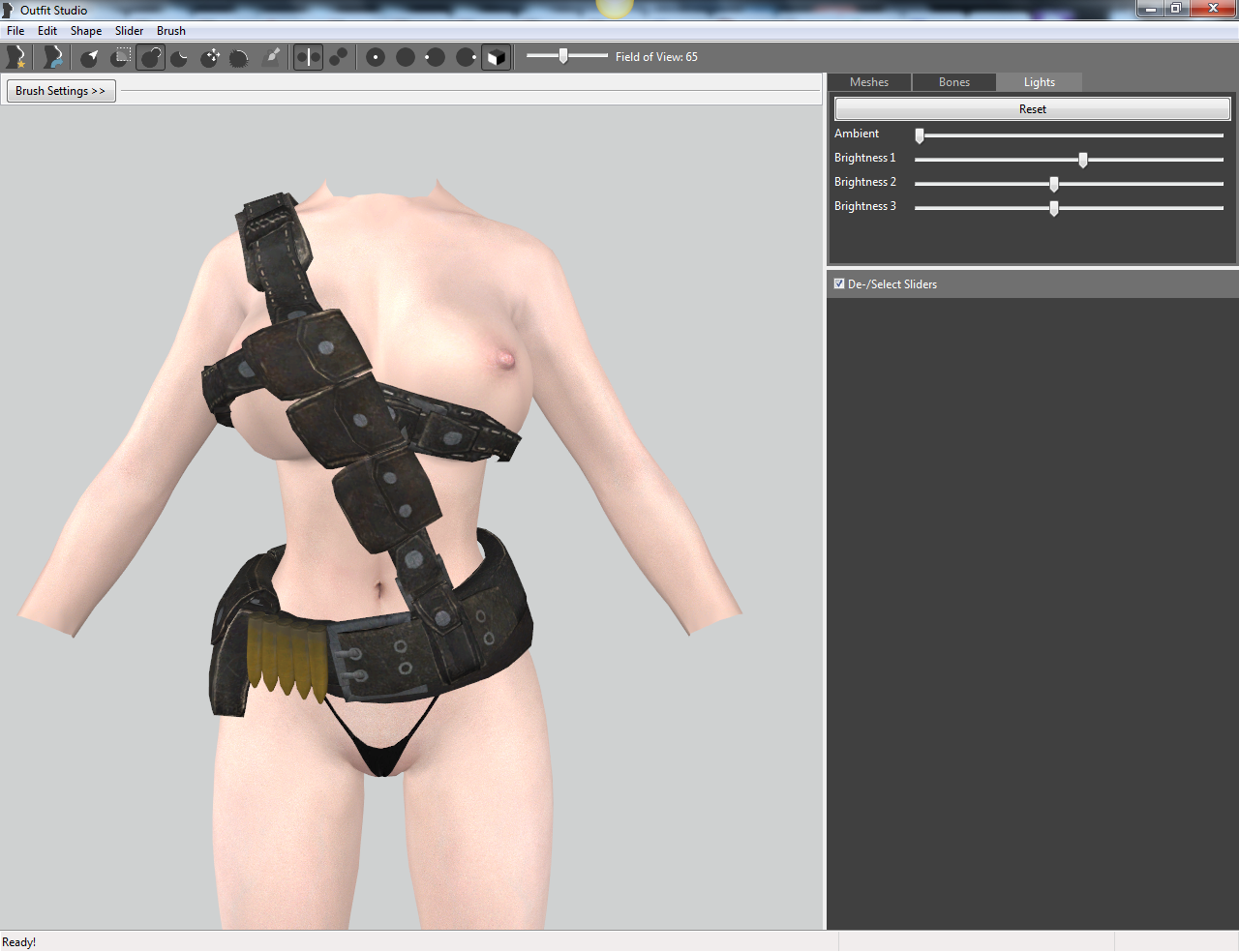Select the Inflate brush tool
The height and width of the screenshot is (952, 1239).
click(150, 57)
